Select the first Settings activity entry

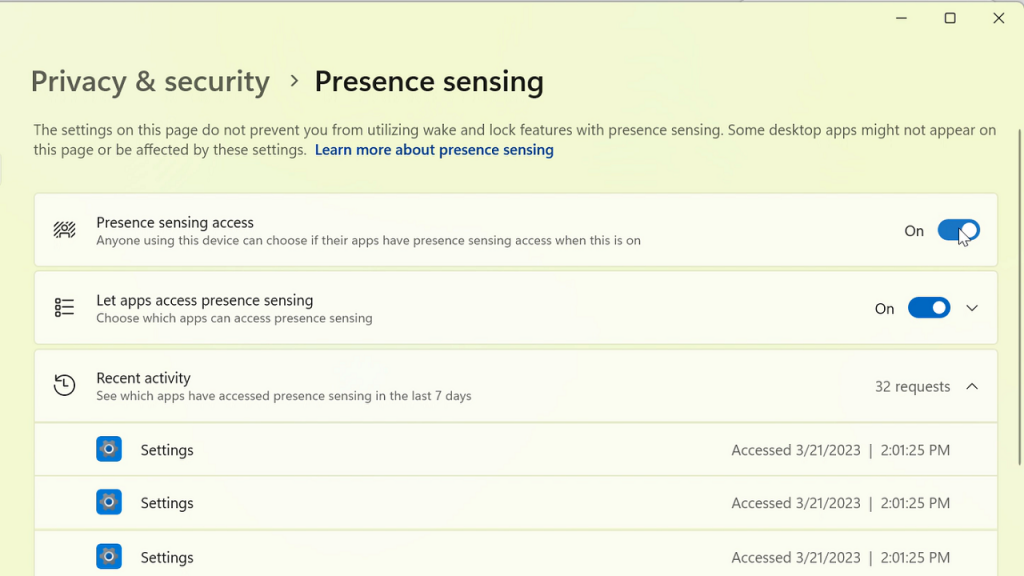167,449
